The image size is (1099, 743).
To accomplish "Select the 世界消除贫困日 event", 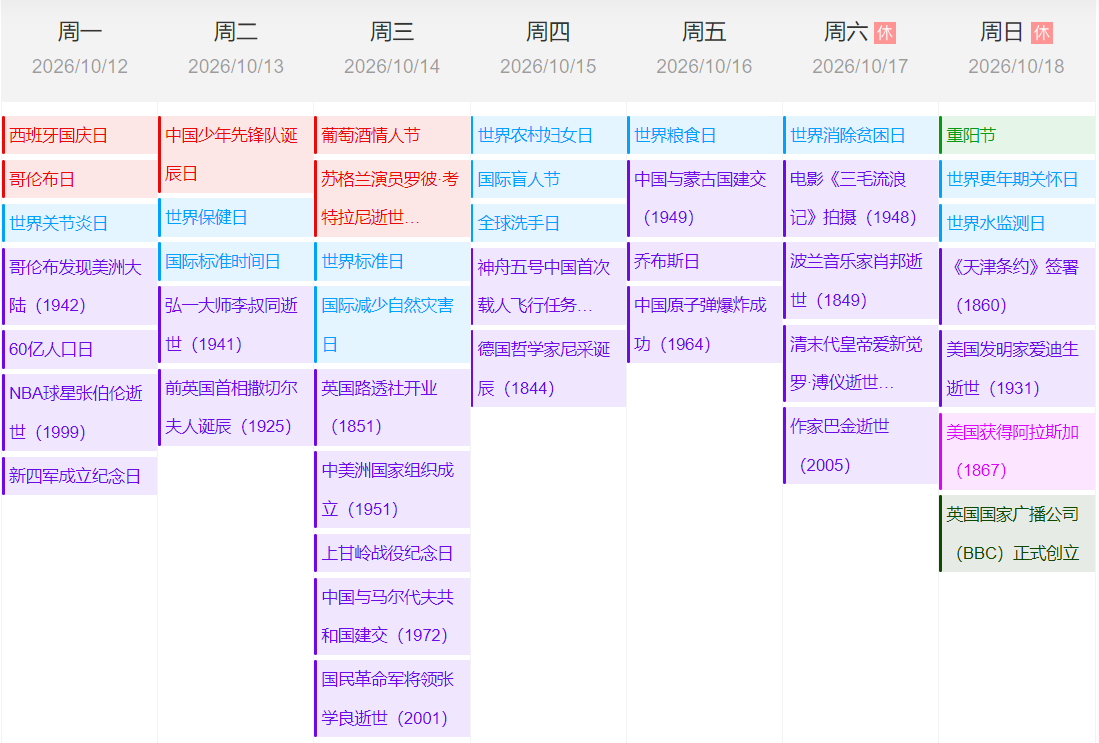I will [860, 135].
